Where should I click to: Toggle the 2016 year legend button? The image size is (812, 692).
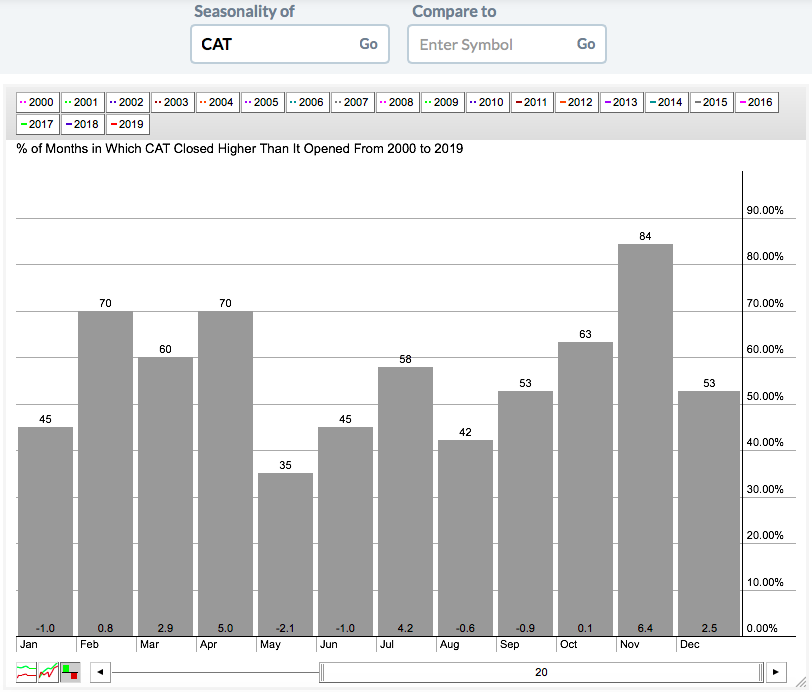pos(755,102)
